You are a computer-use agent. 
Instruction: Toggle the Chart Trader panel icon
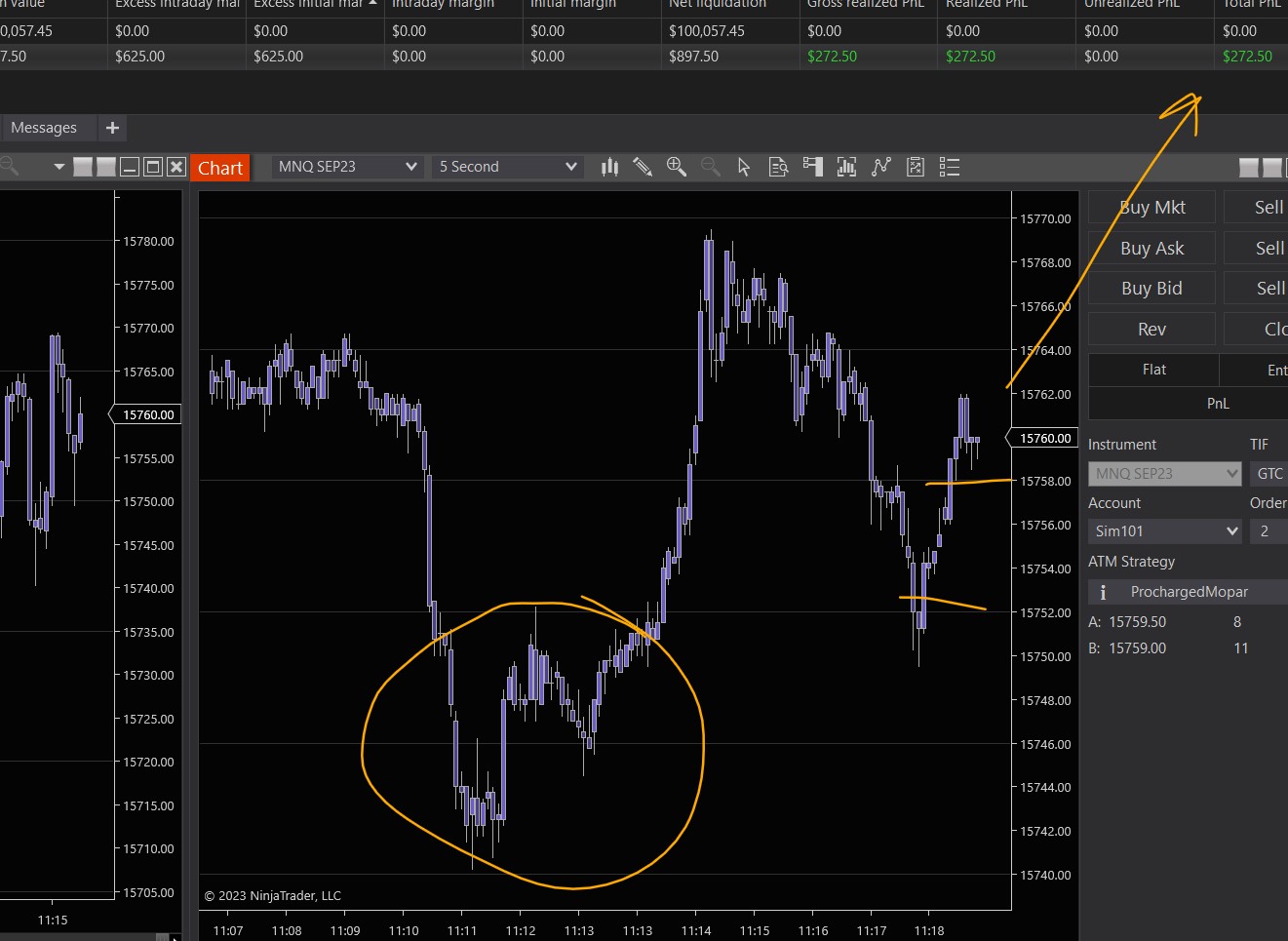[812, 167]
